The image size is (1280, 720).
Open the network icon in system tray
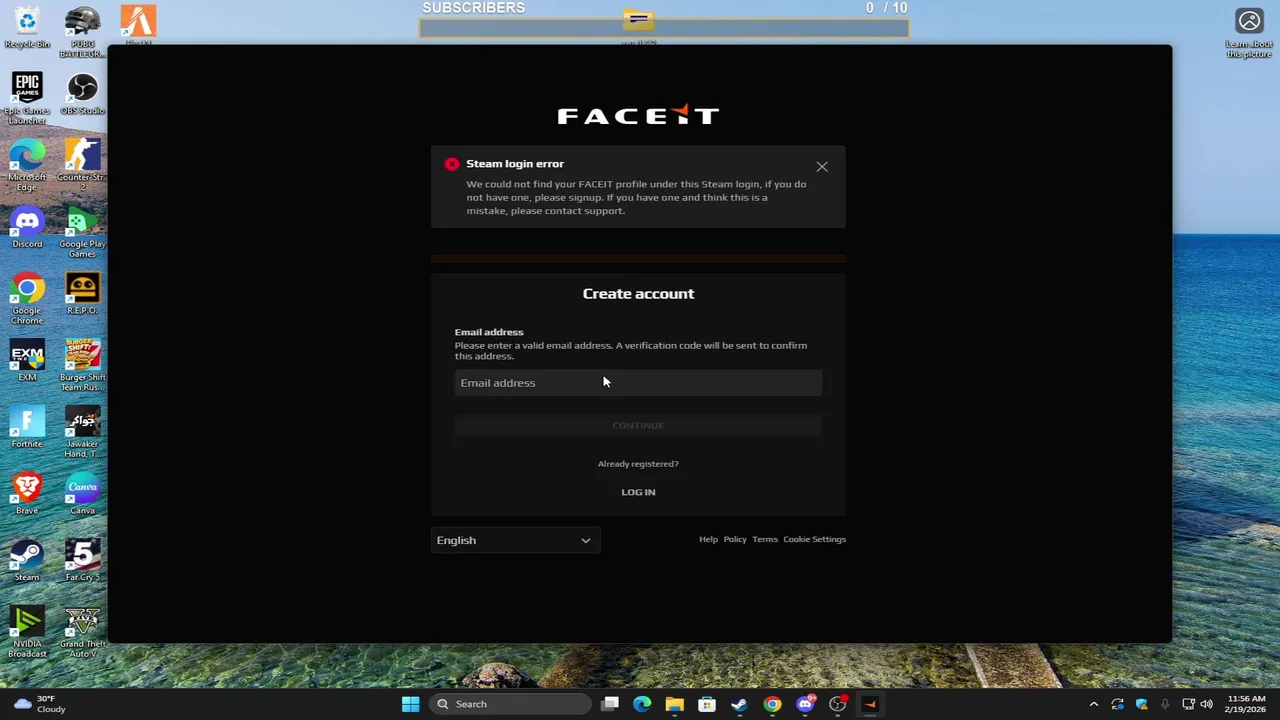(x=1188, y=704)
